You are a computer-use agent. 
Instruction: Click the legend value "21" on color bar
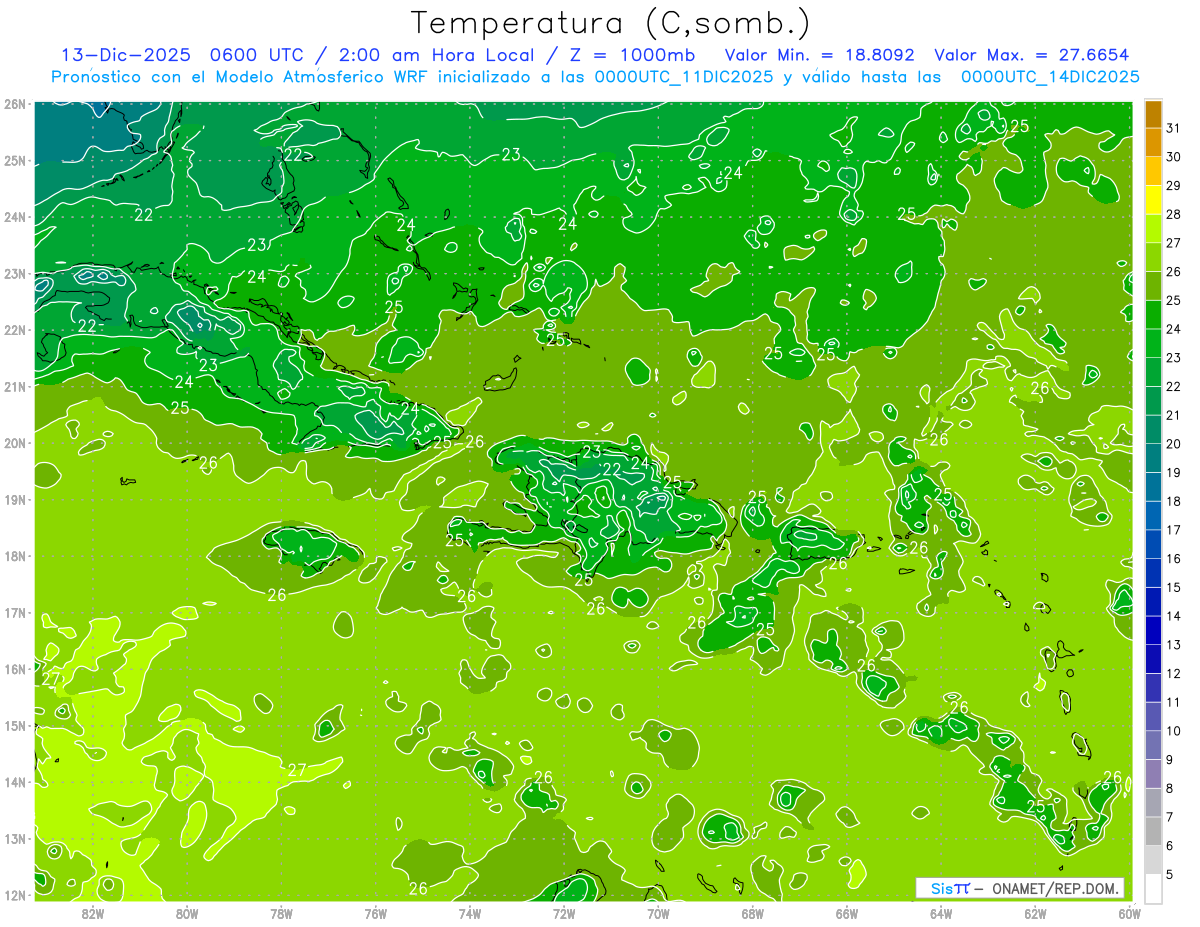coord(1173,415)
